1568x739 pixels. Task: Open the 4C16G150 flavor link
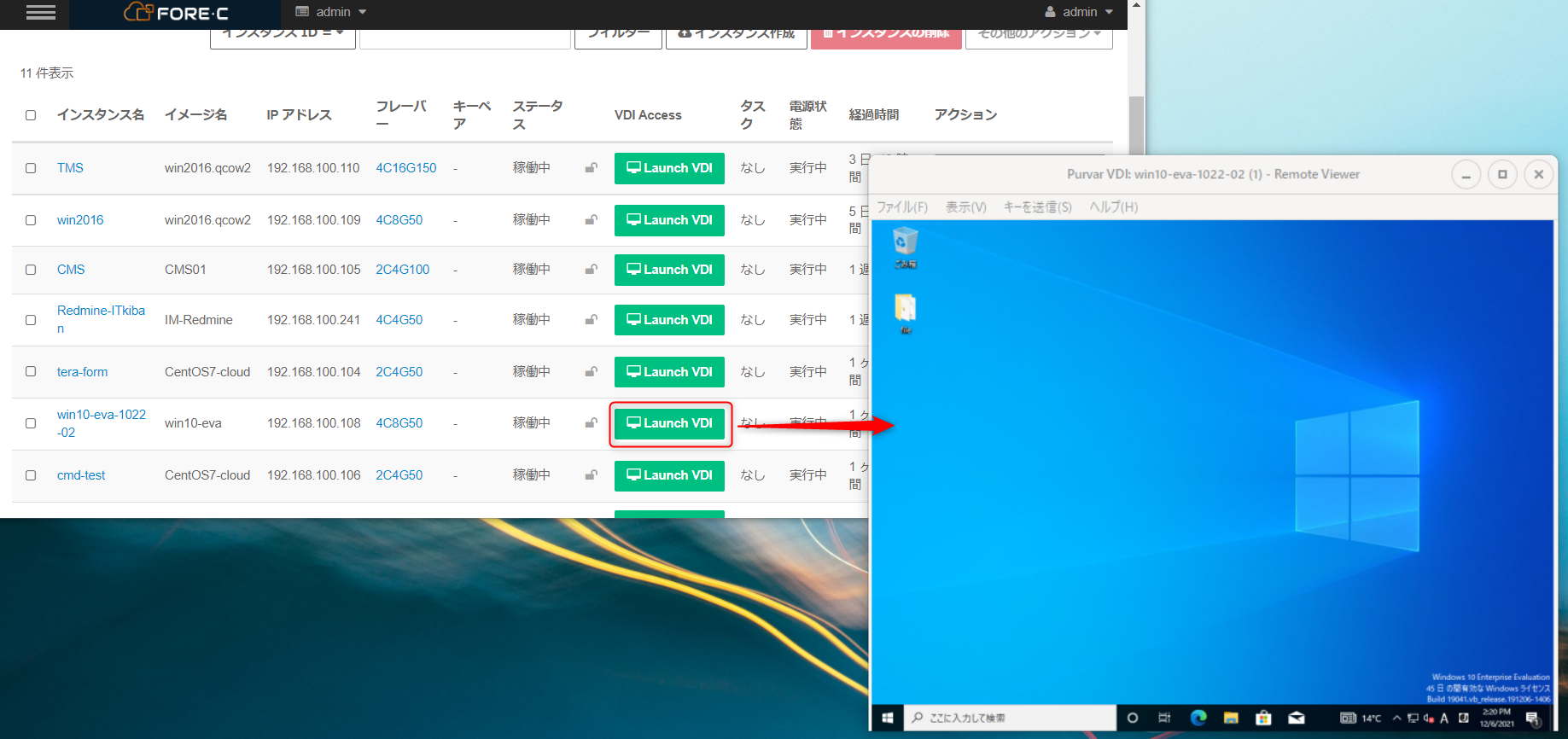406,168
